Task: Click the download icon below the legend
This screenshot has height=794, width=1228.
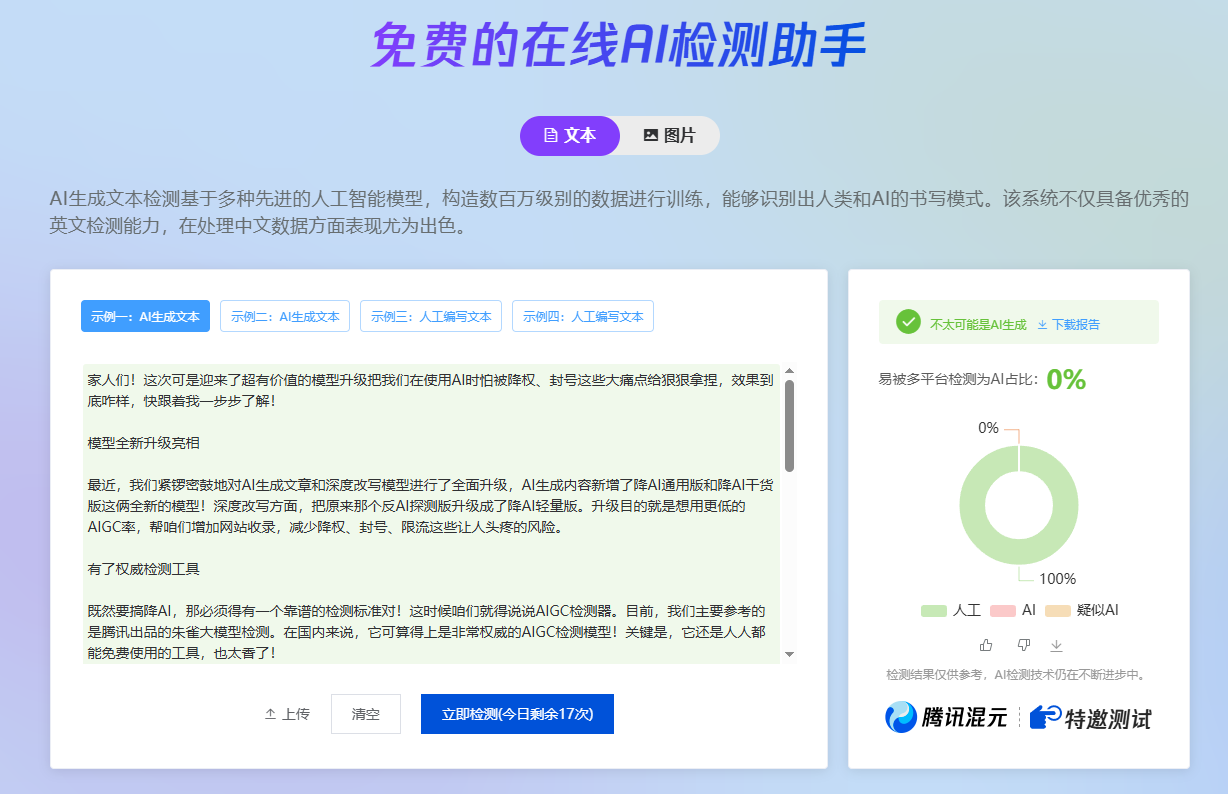Action: (1057, 645)
